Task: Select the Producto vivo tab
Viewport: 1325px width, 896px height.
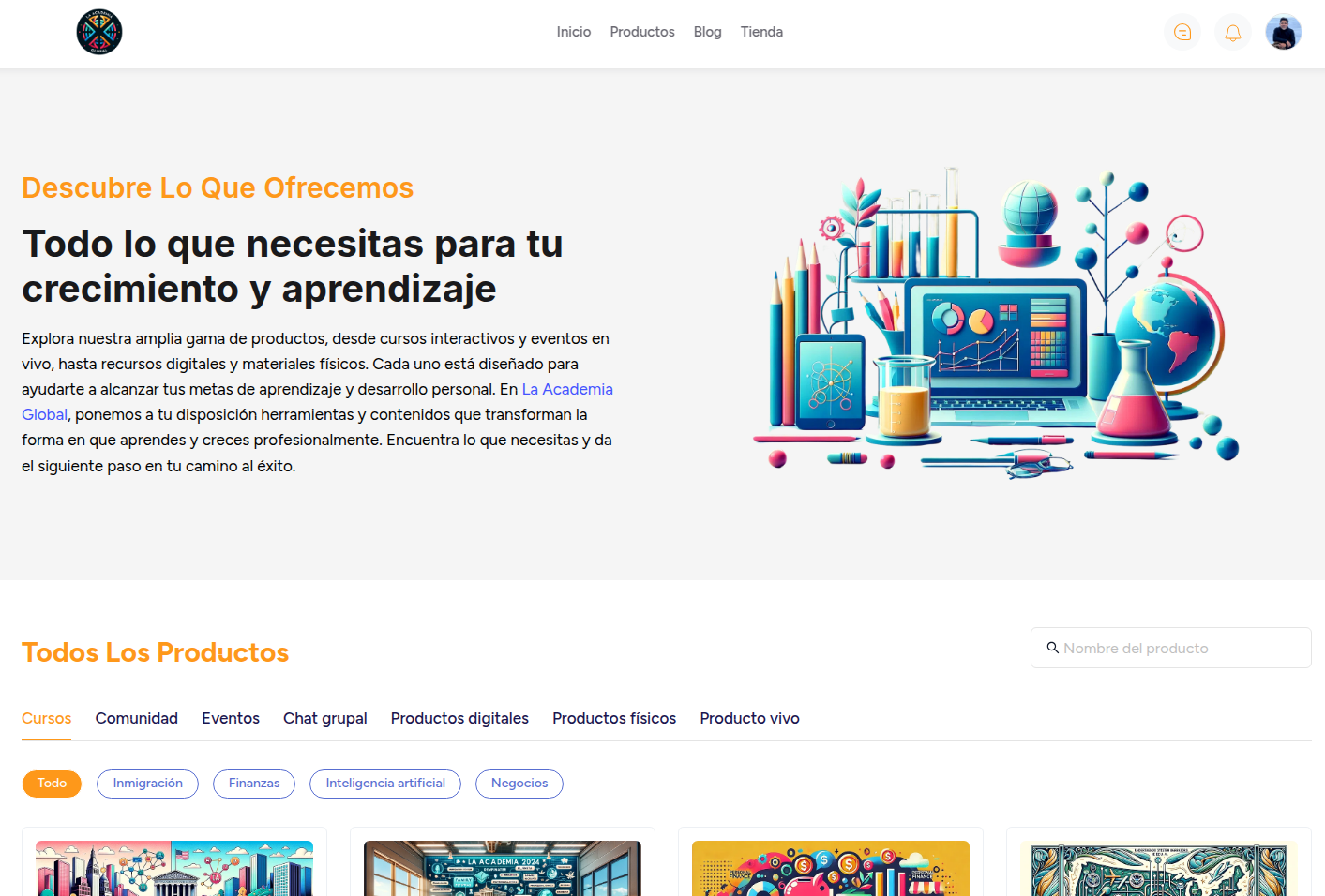Action: coord(749,718)
